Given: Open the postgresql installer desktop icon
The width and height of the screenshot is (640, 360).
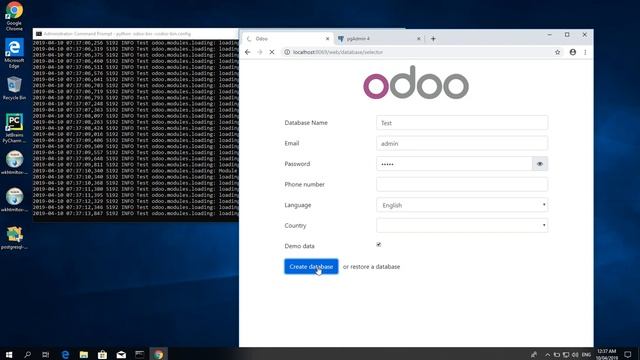Looking at the screenshot, I should point(14,238).
